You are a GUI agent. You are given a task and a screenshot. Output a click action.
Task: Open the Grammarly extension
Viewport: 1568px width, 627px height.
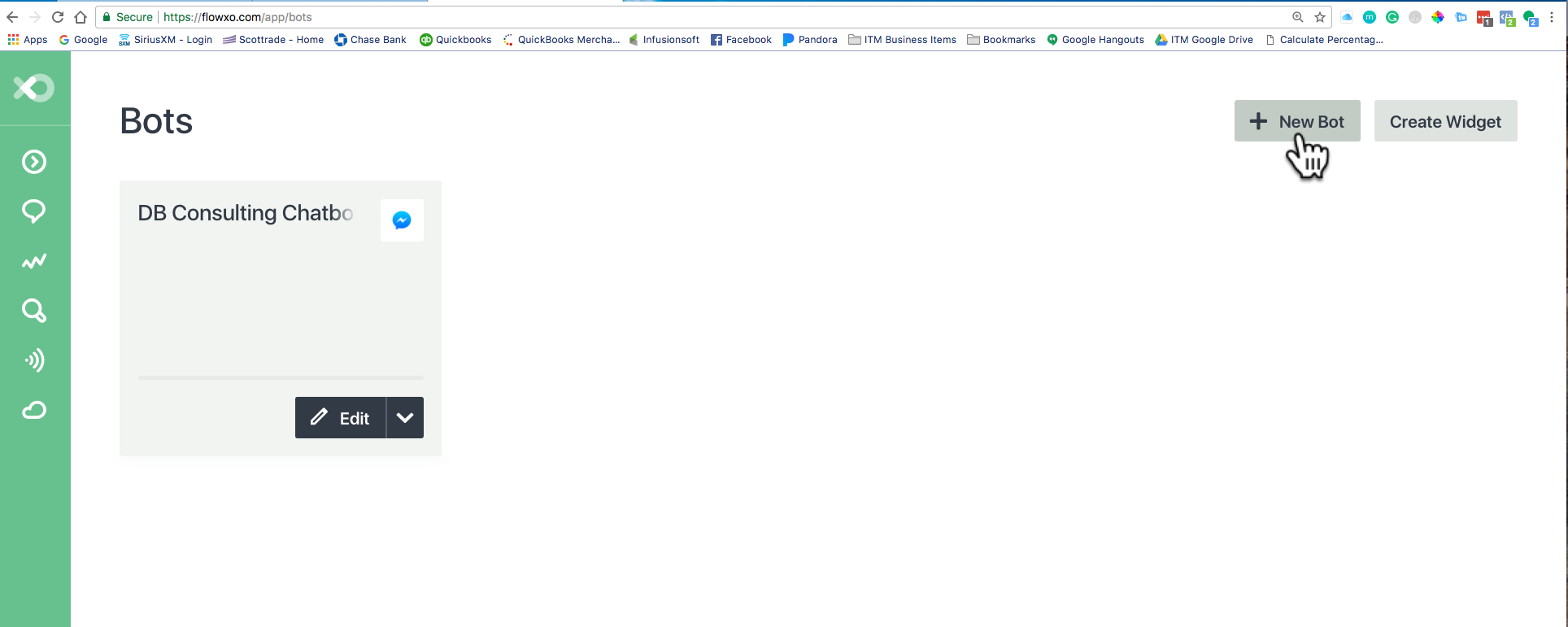coord(1392,17)
